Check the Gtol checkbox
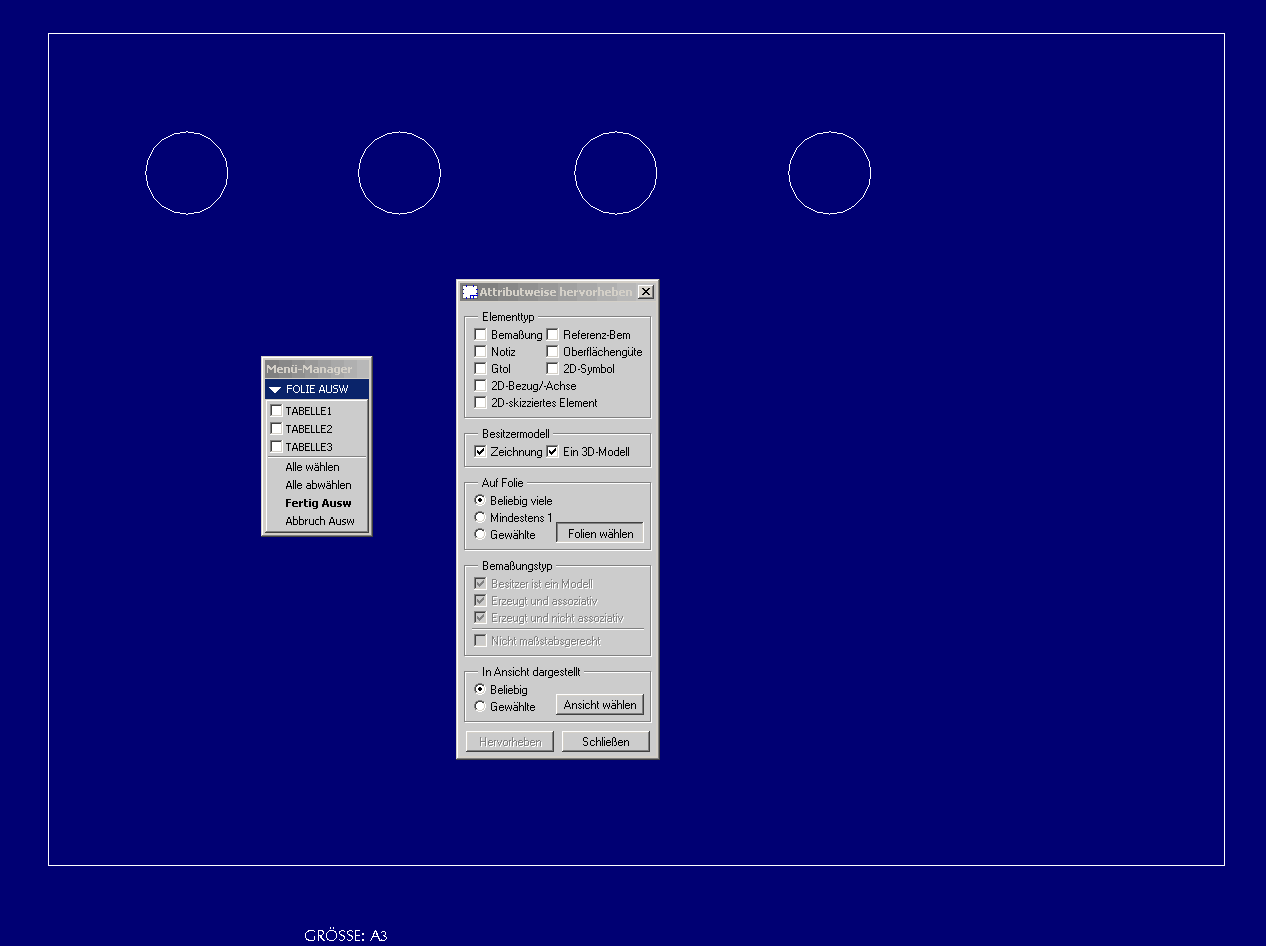This screenshot has width=1266, height=946. (x=481, y=369)
